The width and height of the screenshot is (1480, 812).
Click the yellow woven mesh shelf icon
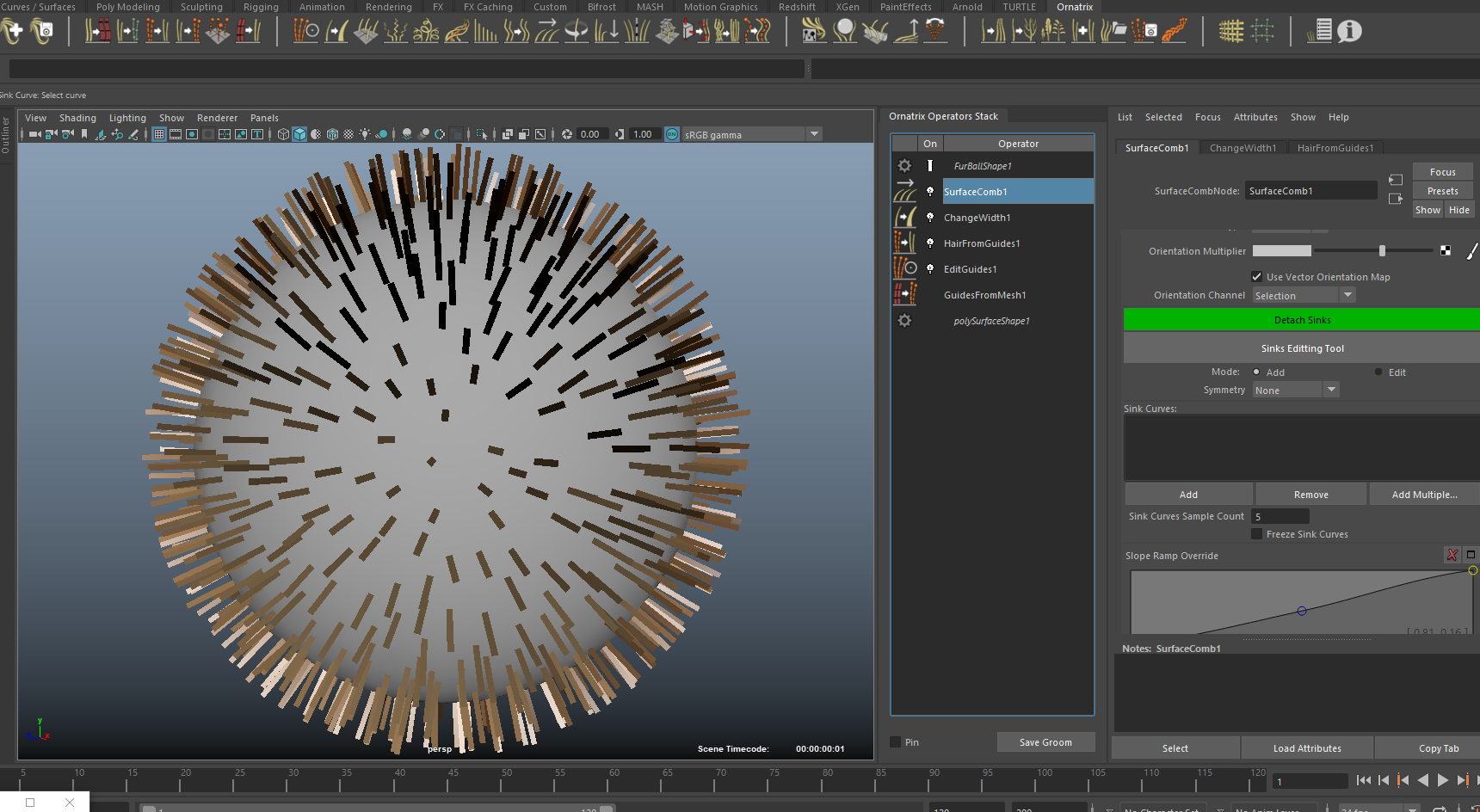pos(1231,32)
